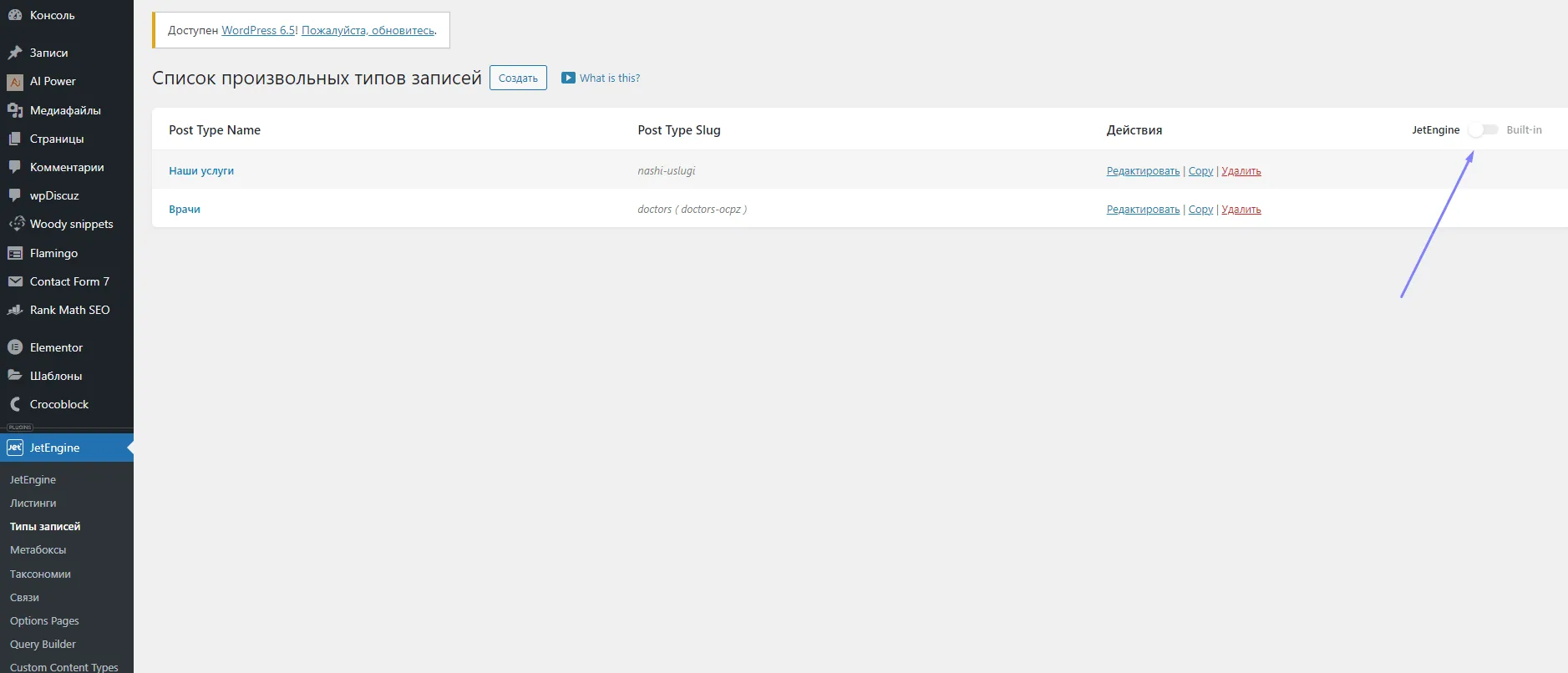1568x673 pixels.
Task: Click the Built-in label
Action: click(1525, 129)
